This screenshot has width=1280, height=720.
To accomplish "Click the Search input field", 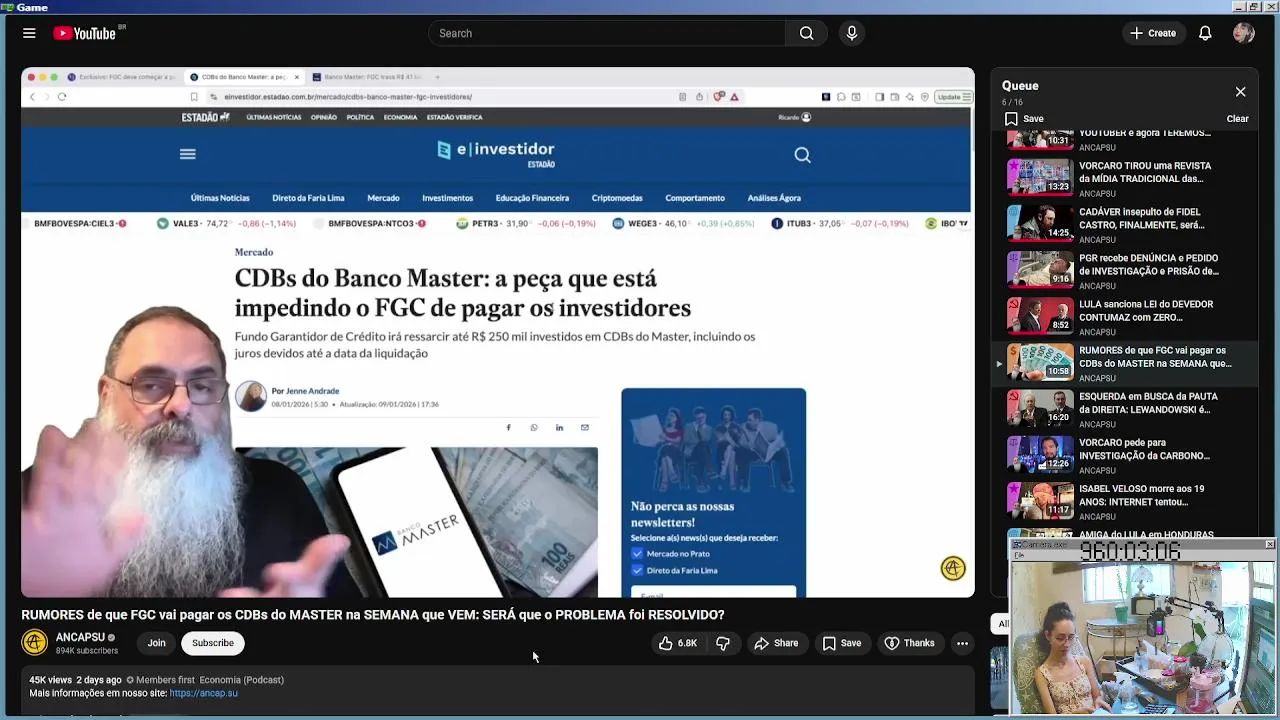I will coord(607,33).
